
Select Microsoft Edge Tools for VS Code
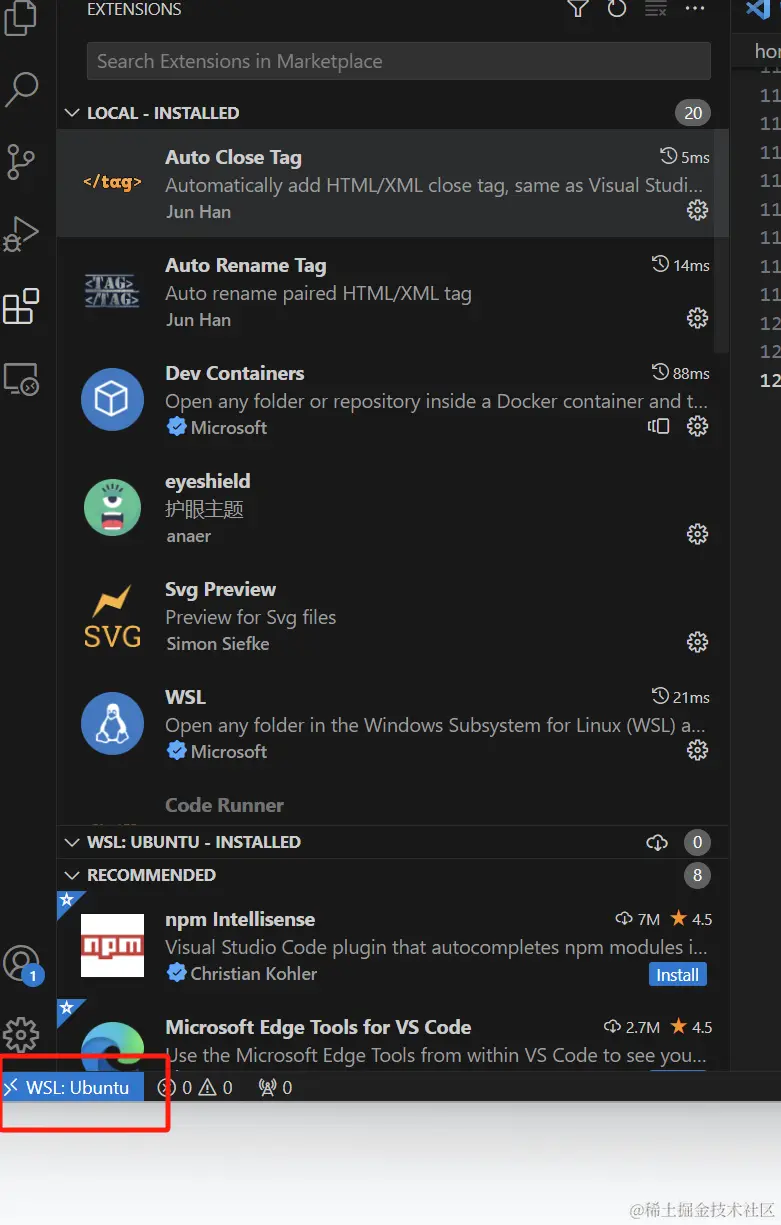[x=392, y=1035]
